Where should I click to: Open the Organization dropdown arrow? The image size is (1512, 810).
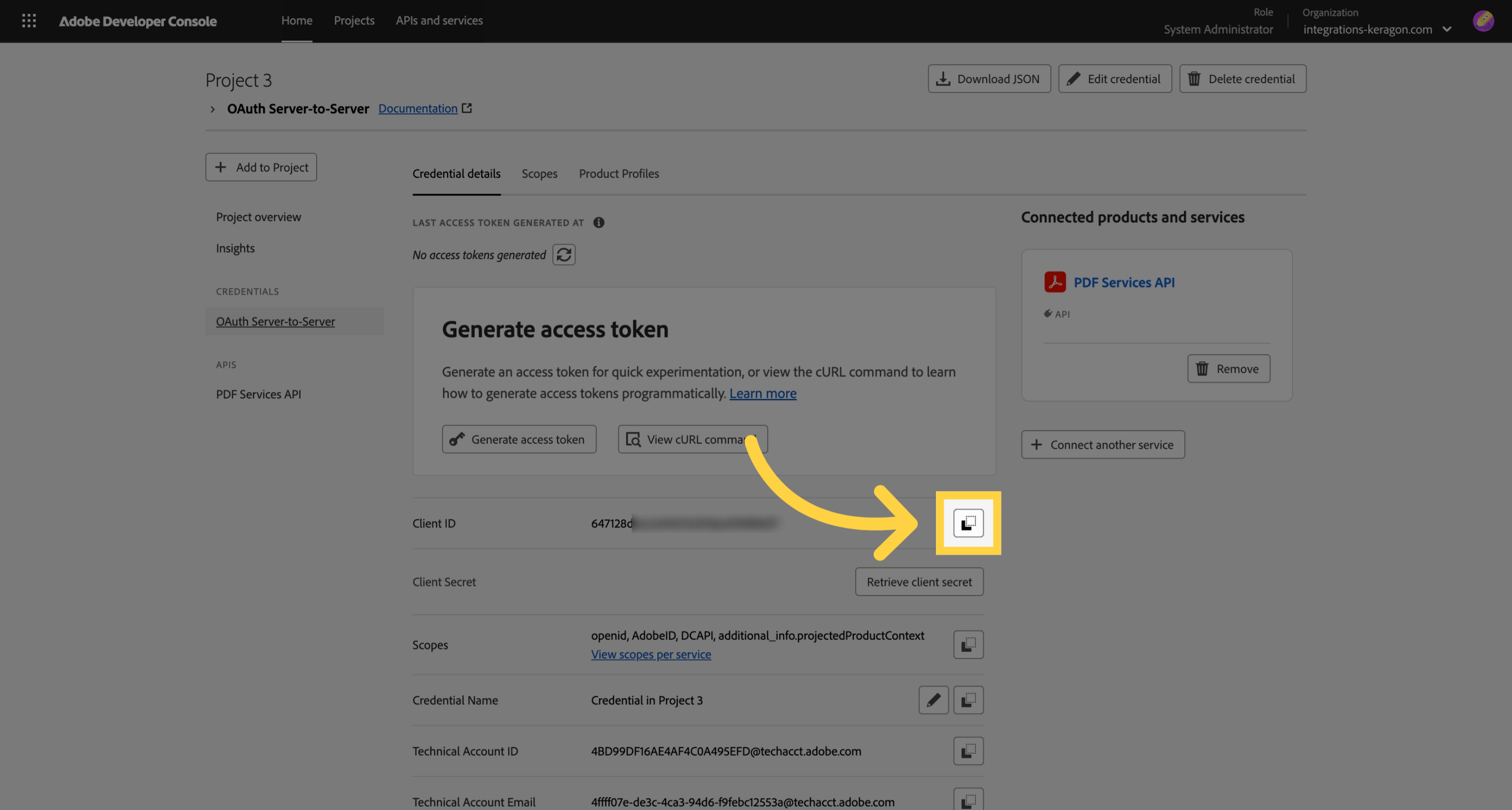pos(1447,29)
